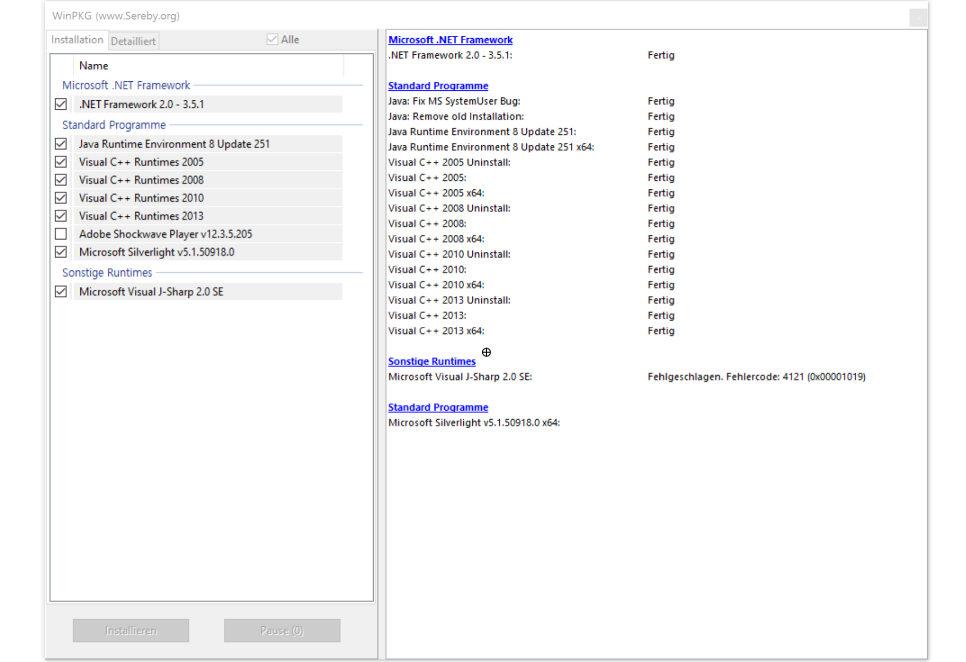
Task: Toggle Microsoft Silverlight v5.1.50918.0 checkbox
Action: coord(60,252)
